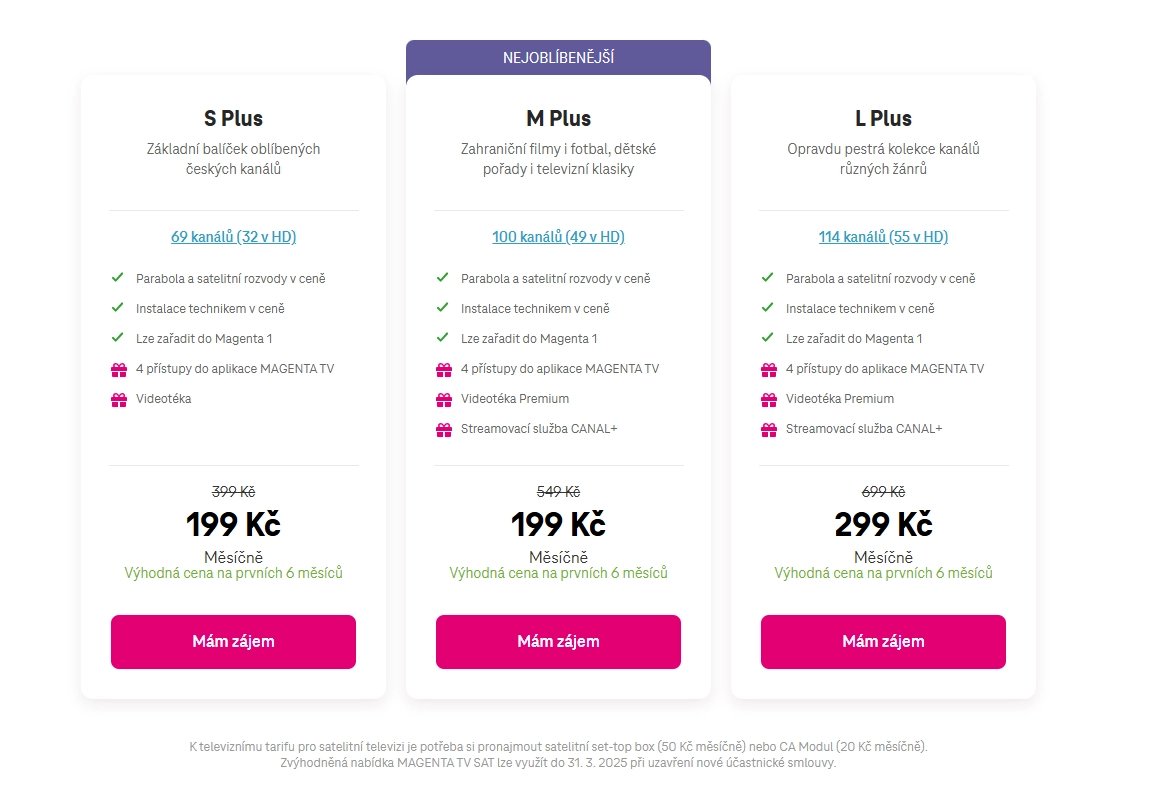Click the 299 Kč price in L Plus
The width and height of the screenshot is (1168, 798).
[883, 523]
